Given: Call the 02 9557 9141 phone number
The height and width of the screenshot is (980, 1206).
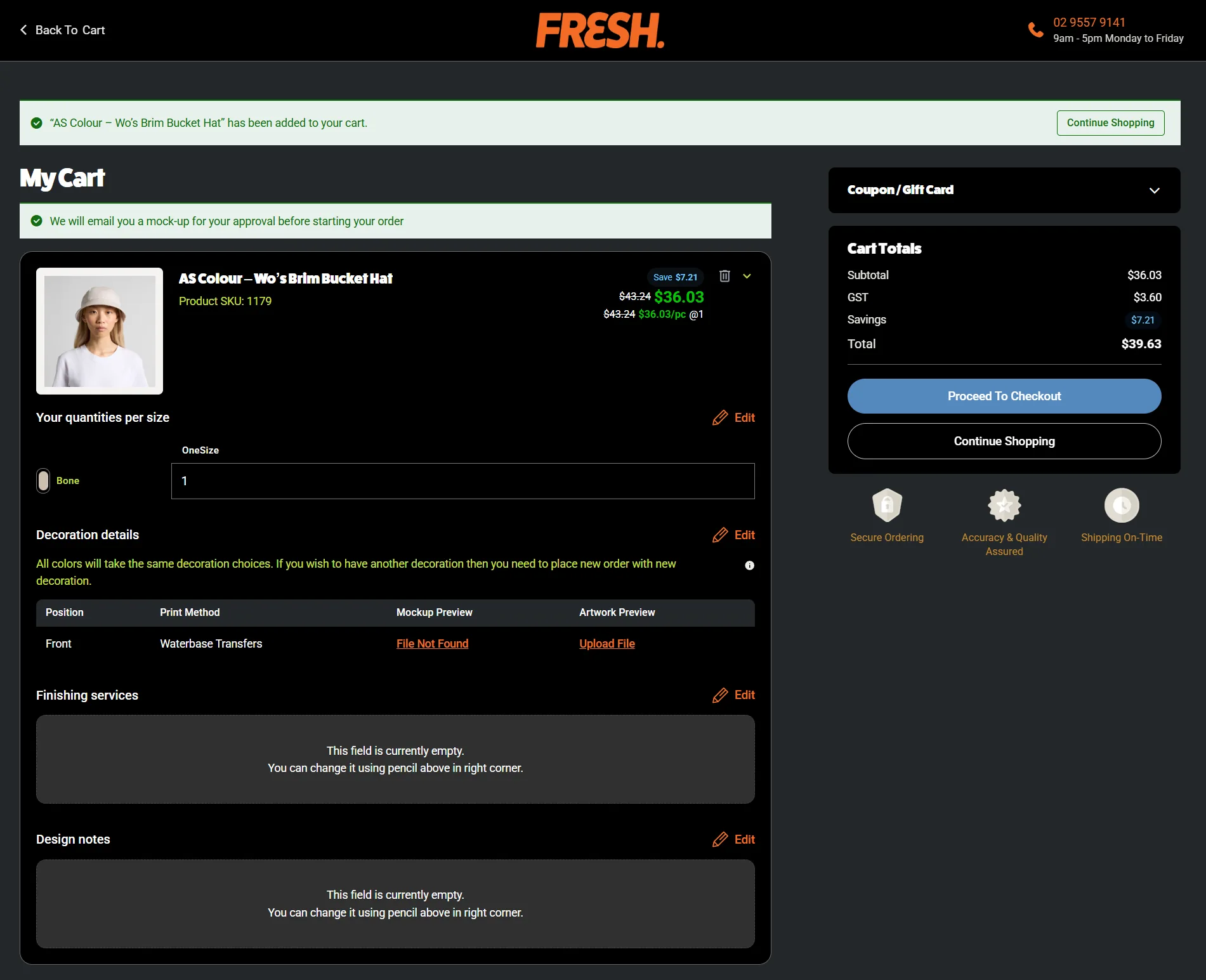Looking at the screenshot, I should [1089, 22].
